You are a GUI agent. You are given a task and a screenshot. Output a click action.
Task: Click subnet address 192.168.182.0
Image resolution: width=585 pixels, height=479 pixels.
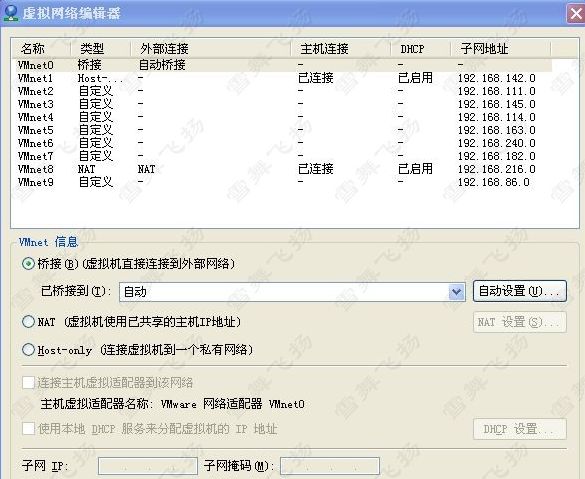497,156
